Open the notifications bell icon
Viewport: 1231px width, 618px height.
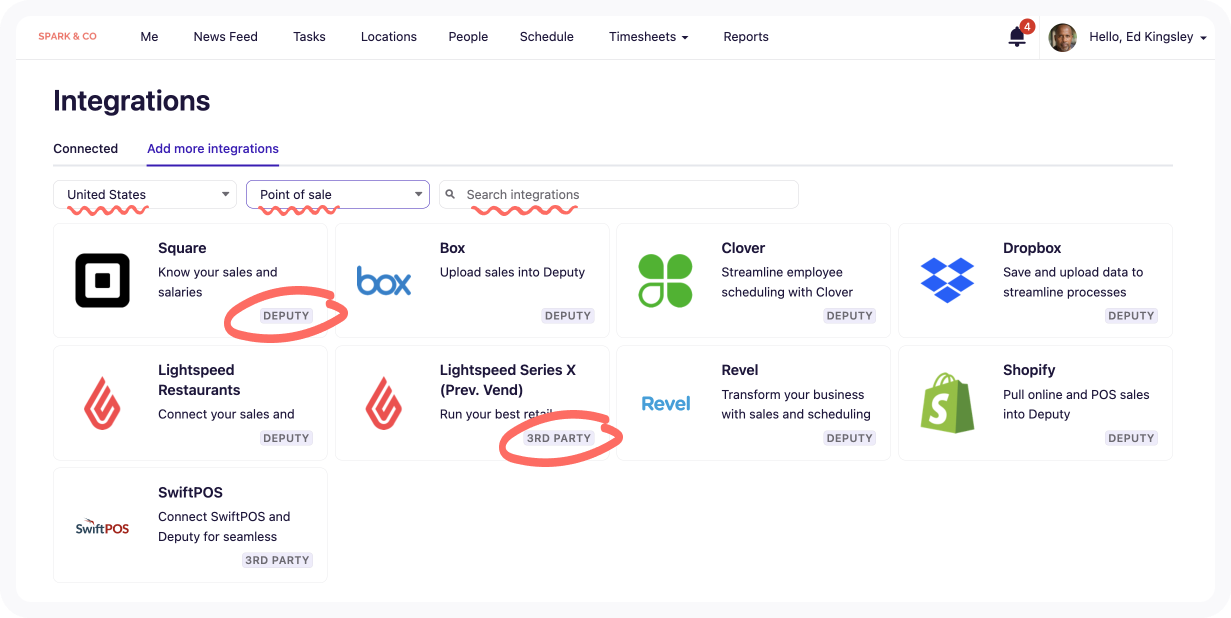coord(1017,37)
